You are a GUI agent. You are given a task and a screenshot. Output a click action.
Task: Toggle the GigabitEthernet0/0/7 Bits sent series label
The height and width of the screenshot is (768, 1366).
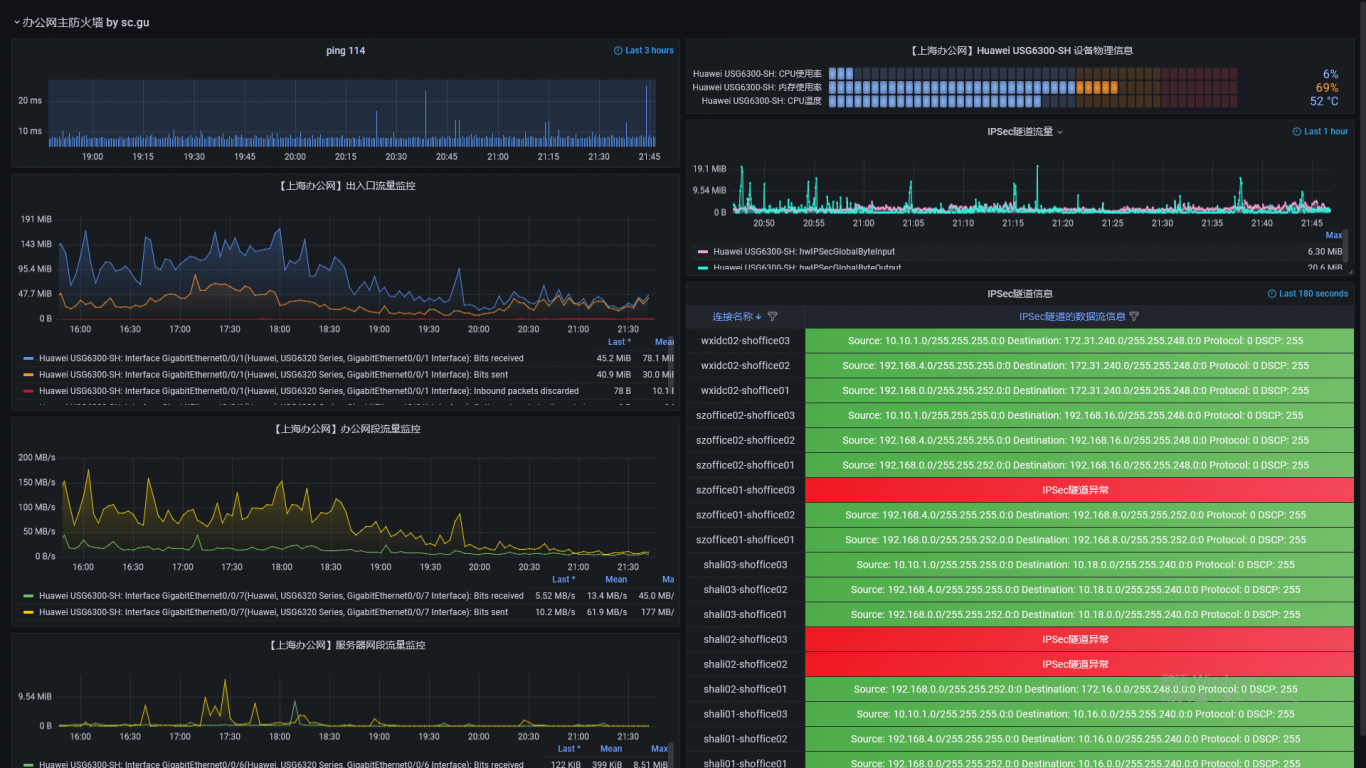coord(273,612)
